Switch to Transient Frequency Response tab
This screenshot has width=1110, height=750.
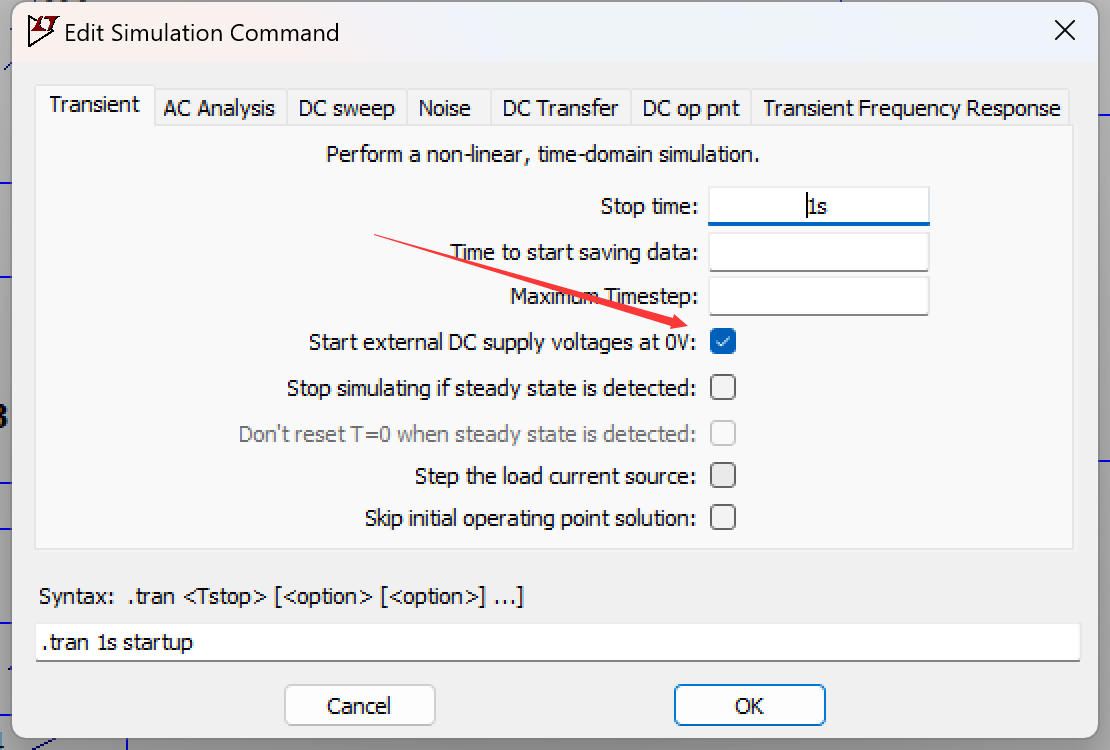911,108
